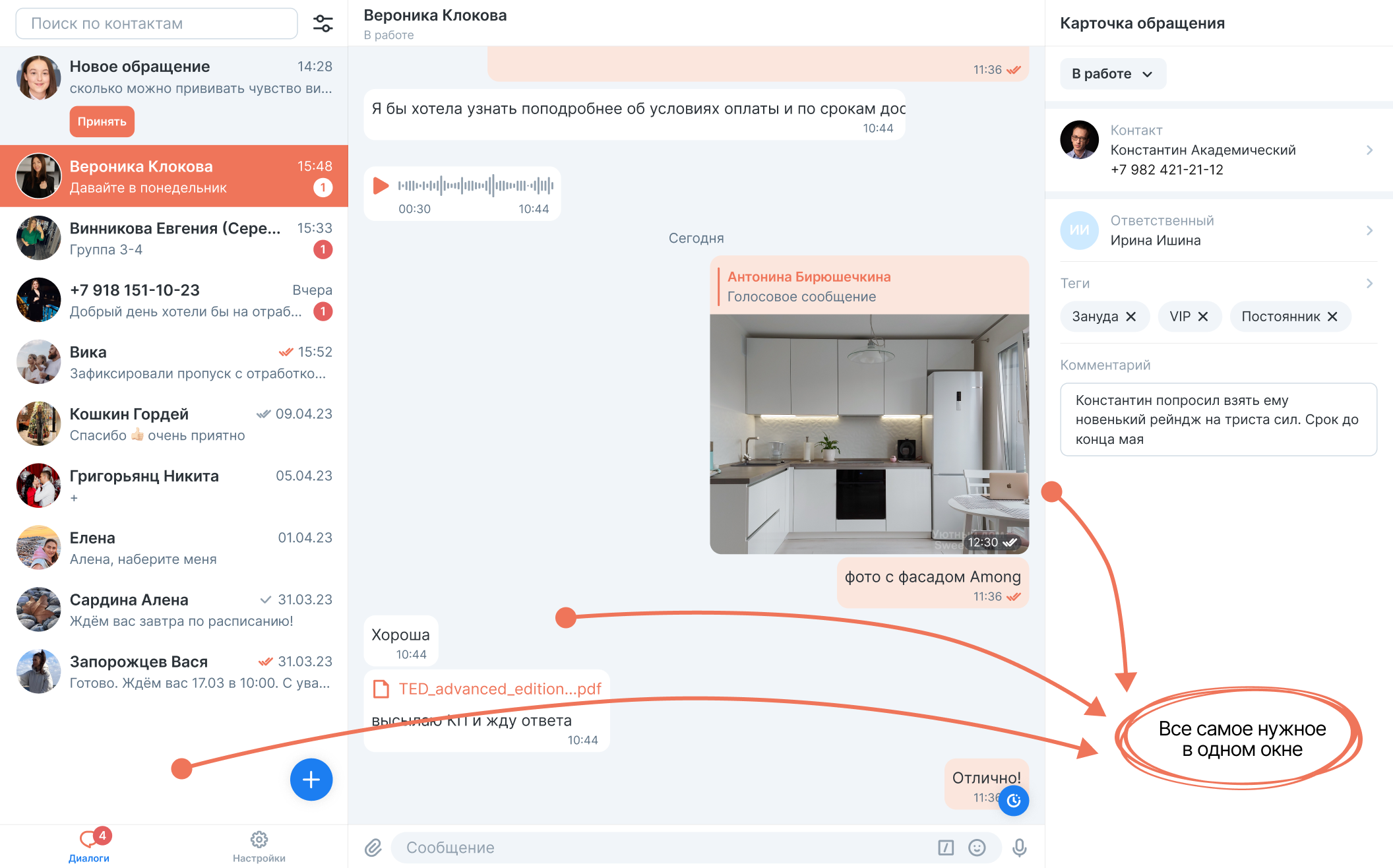The width and height of the screenshot is (1393, 868).
Task: Create a new chat with the plus button
Action: click(311, 780)
